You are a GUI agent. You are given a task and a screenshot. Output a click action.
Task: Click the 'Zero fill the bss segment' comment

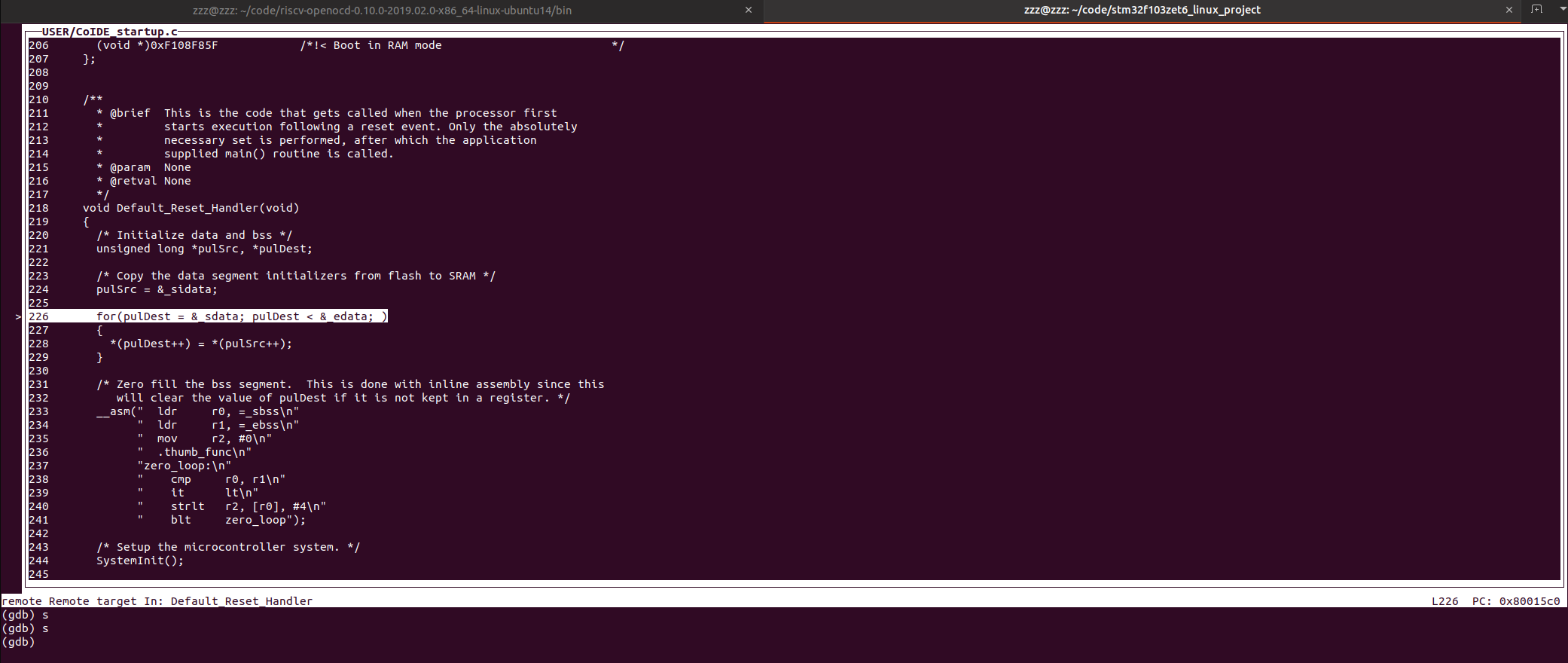350,384
